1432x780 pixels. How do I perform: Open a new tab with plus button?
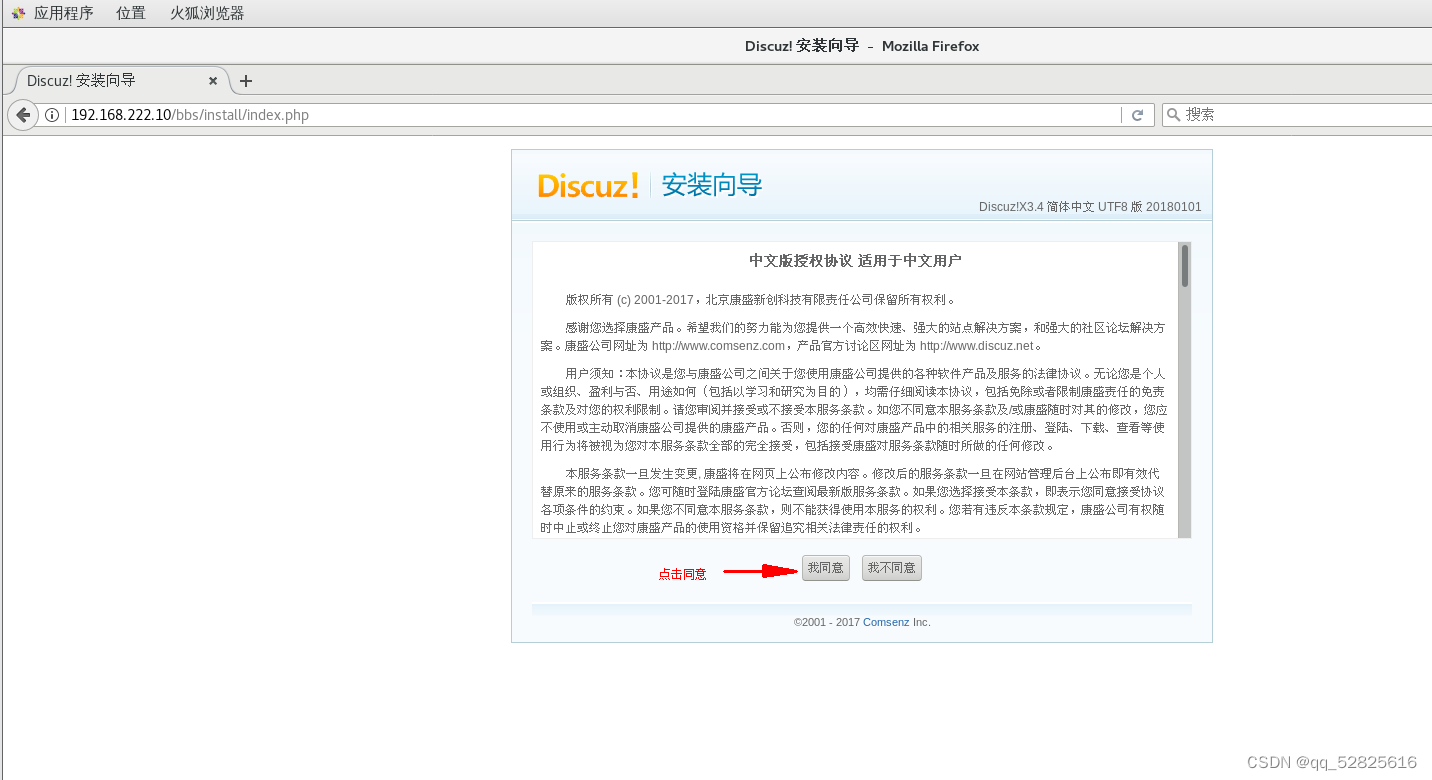coord(246,81)
